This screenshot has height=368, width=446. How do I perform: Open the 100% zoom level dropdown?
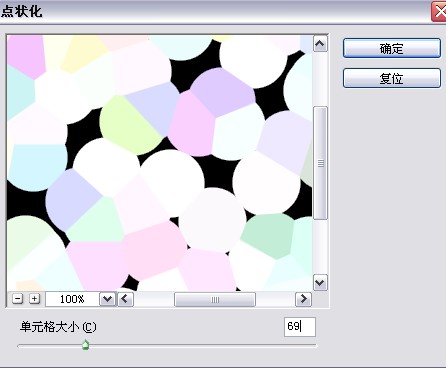tap(107, 299)
